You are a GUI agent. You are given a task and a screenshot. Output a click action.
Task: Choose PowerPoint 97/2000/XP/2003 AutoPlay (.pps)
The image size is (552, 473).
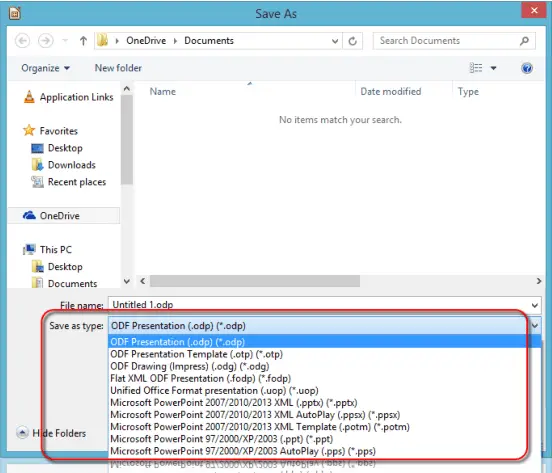click(x=324, y=451)
